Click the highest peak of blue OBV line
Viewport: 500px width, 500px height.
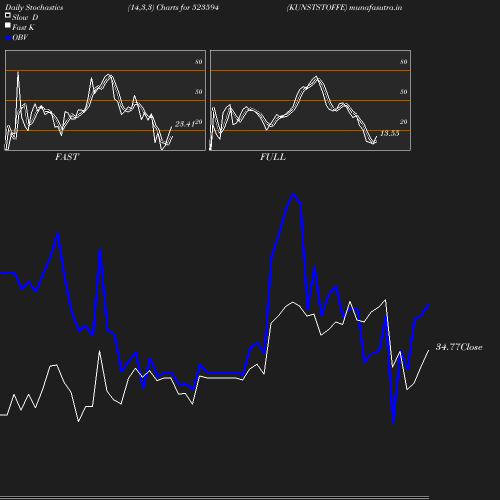pyautogui.click(x=293, y=194)
